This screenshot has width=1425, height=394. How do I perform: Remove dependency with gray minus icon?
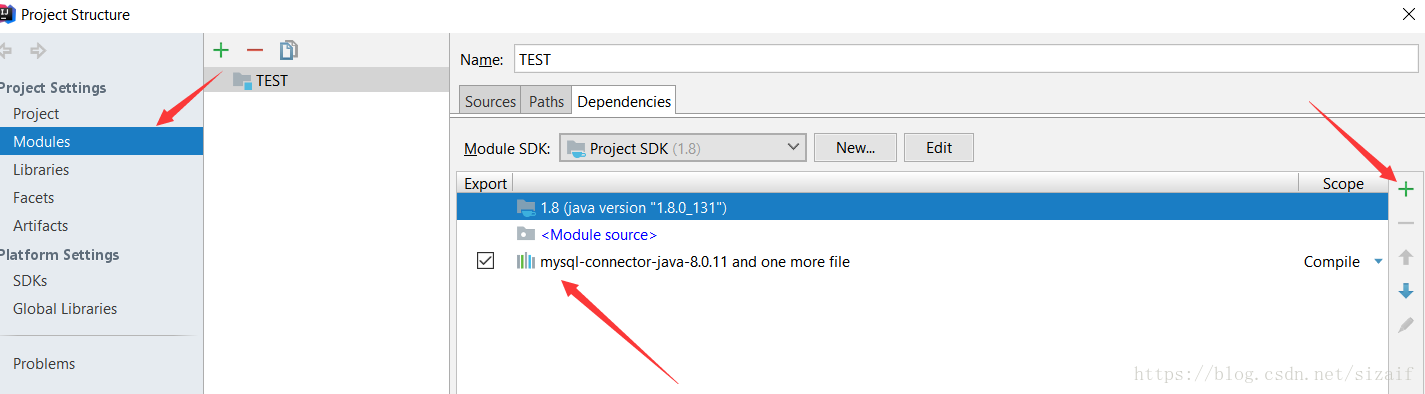[1406, 223]
